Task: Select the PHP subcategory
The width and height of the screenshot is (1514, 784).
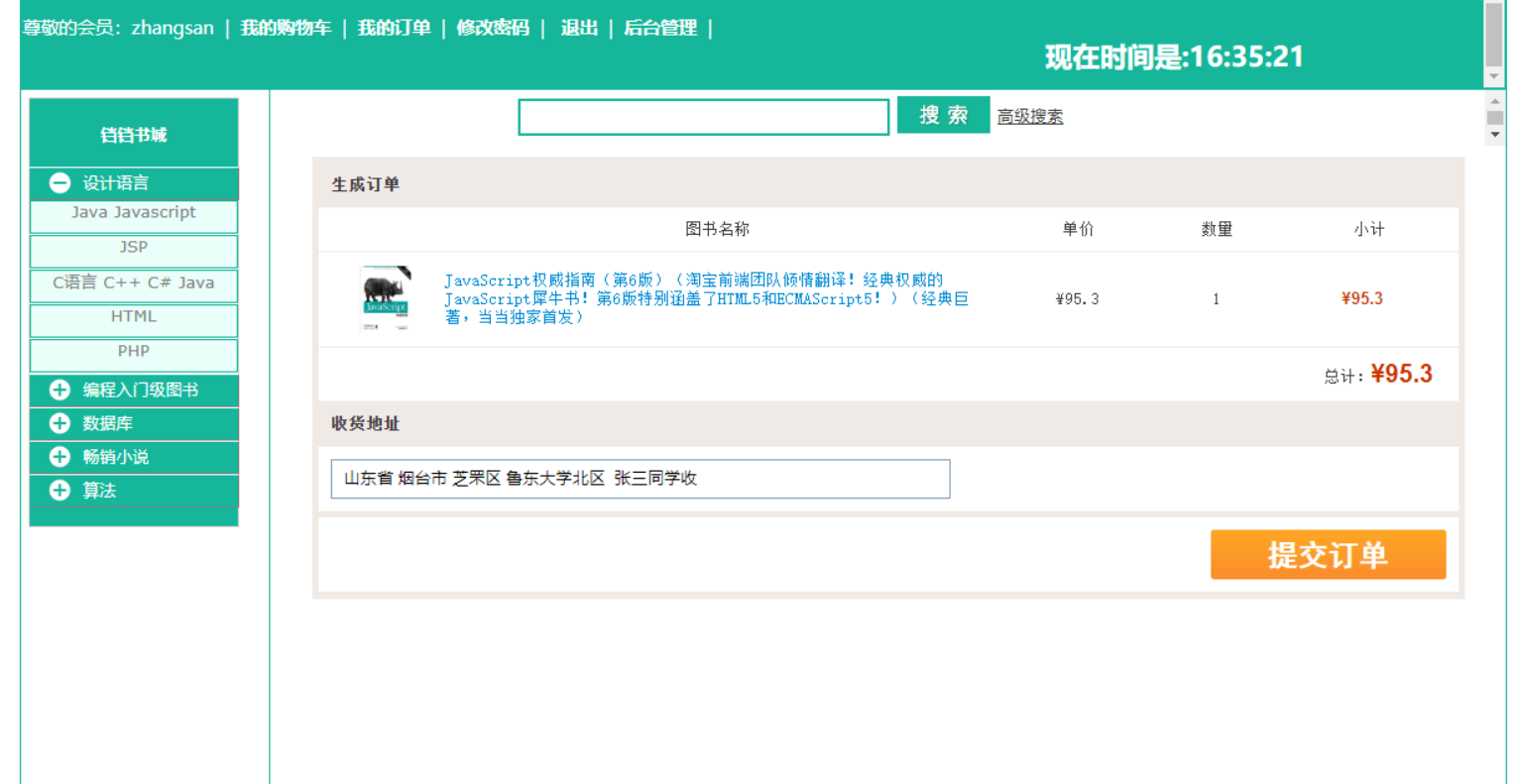Action: (x=133, y=351)
